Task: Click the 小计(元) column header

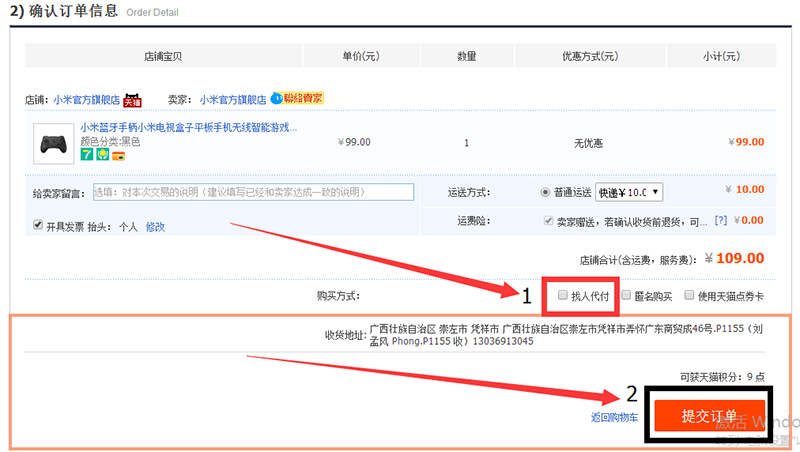Action: click(721, 56)
